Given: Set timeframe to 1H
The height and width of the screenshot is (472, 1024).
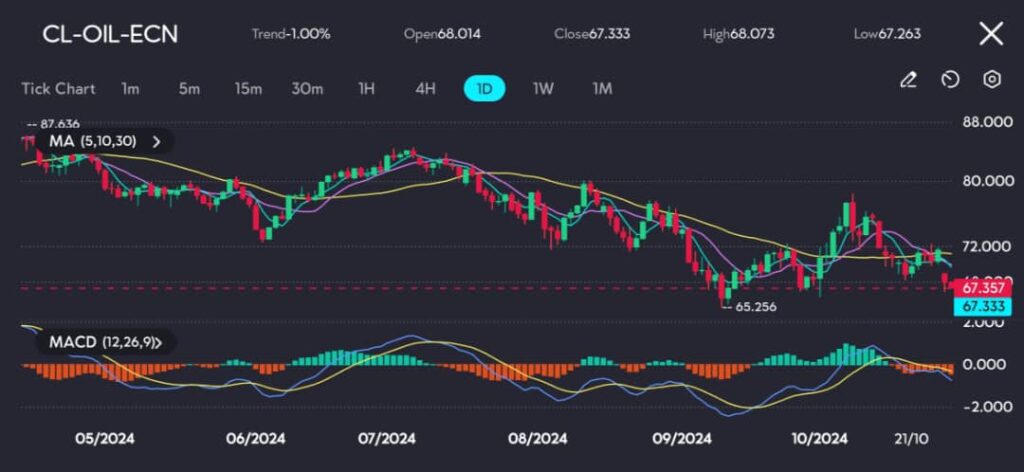Looking at the screenshot, I should [x=366, y=88].
